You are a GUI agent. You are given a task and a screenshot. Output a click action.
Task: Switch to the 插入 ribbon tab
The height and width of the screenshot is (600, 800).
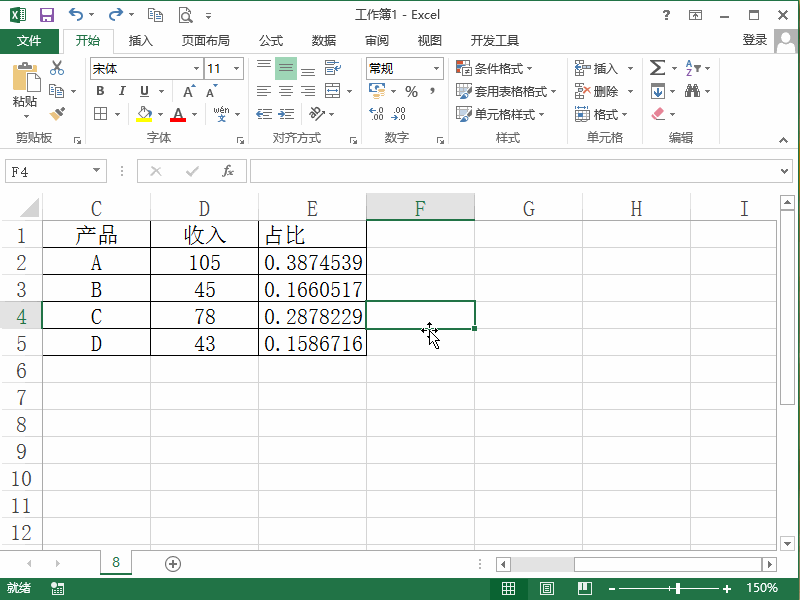140,40
